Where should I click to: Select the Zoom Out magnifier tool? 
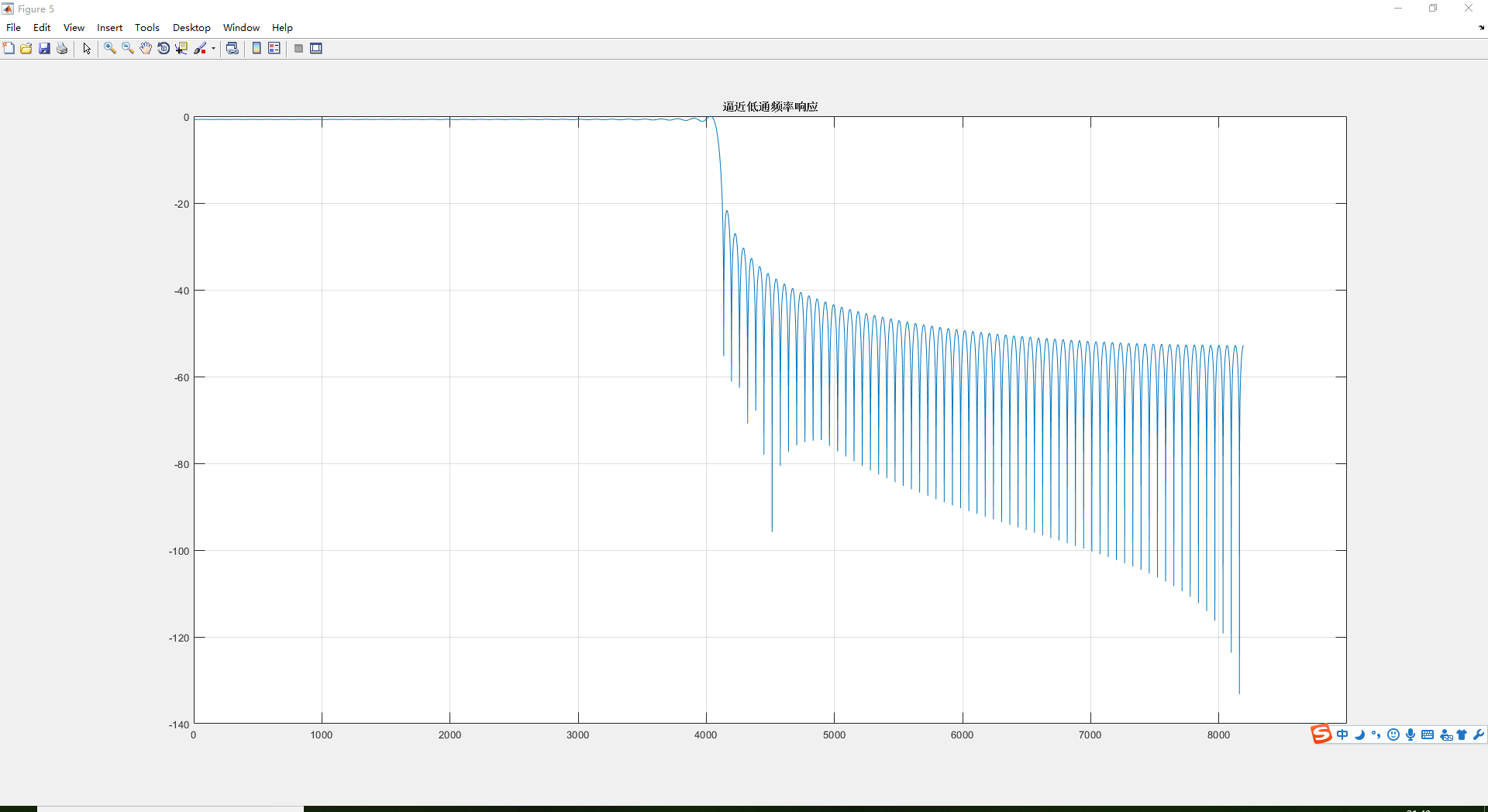[x=128, y=49]
